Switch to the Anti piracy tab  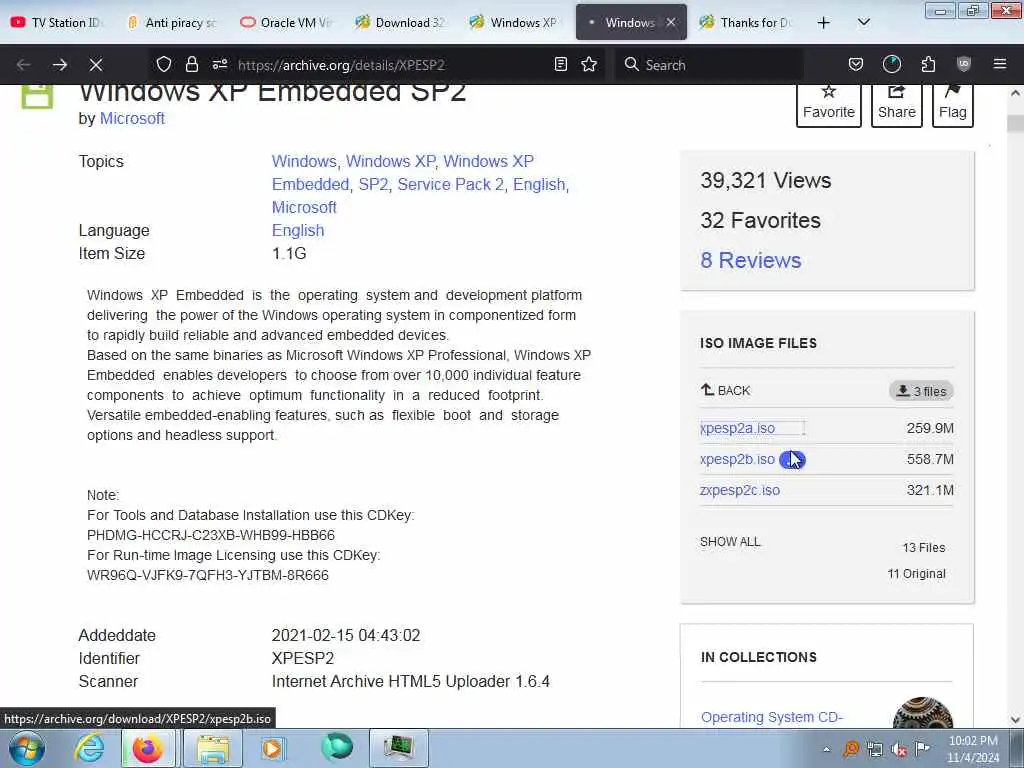coord(172,22)
